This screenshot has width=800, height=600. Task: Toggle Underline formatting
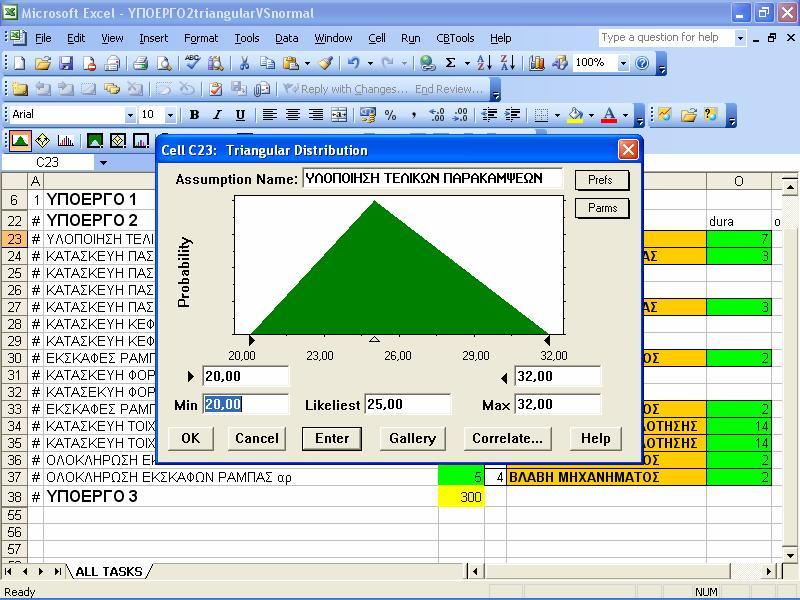click(x=240, y=115)
